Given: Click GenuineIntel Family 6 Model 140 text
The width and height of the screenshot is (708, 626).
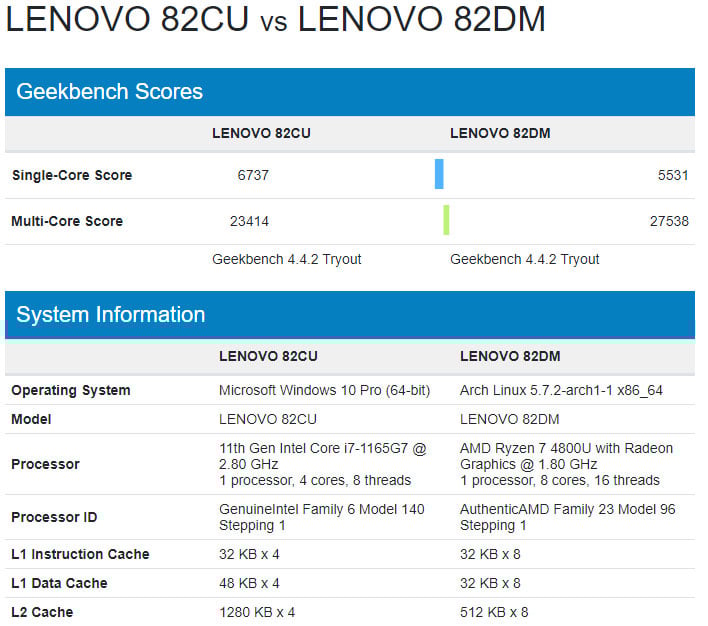Looking at the screenshot, I should tap(322, 509).
